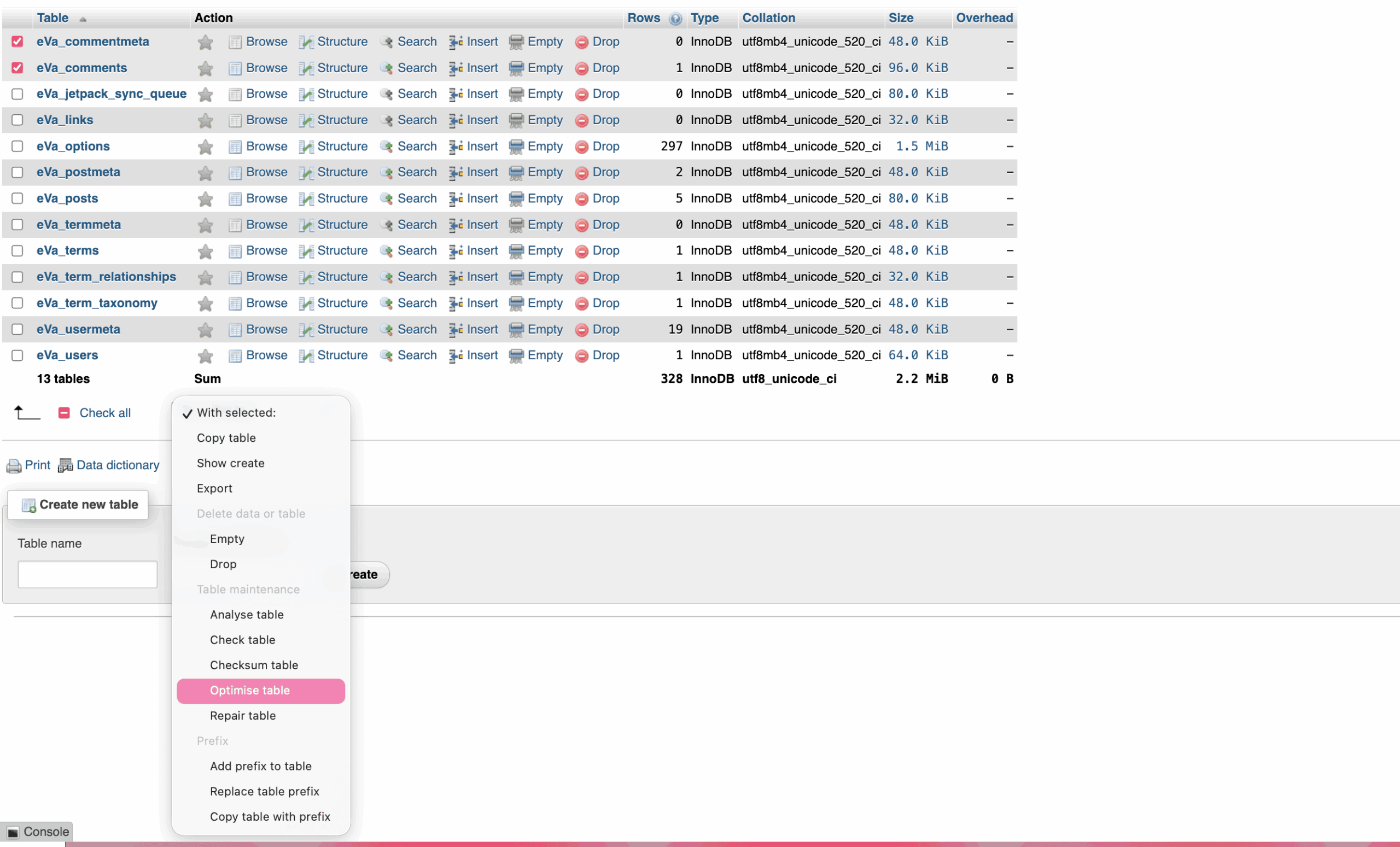Viewport: 1400px width, 847px height.
Task: Tick the eVa_postmeta checkbox
Action: [x=17, y=173]
